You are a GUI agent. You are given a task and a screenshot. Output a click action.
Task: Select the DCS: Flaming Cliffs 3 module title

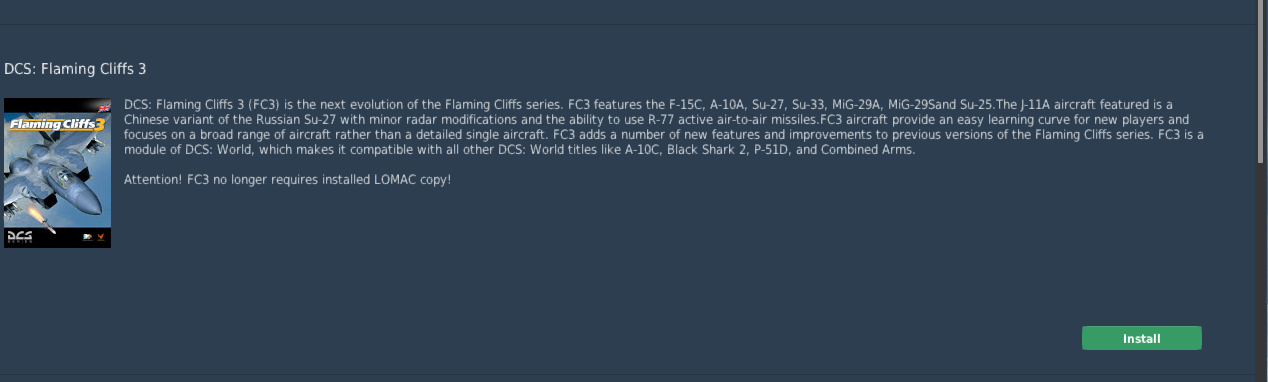(76, 68)
